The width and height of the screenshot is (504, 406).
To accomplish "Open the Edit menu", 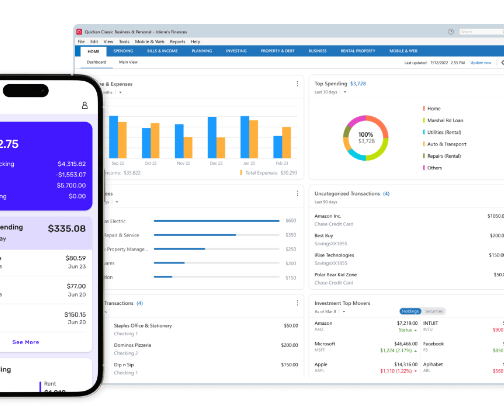I will (94, 42).
